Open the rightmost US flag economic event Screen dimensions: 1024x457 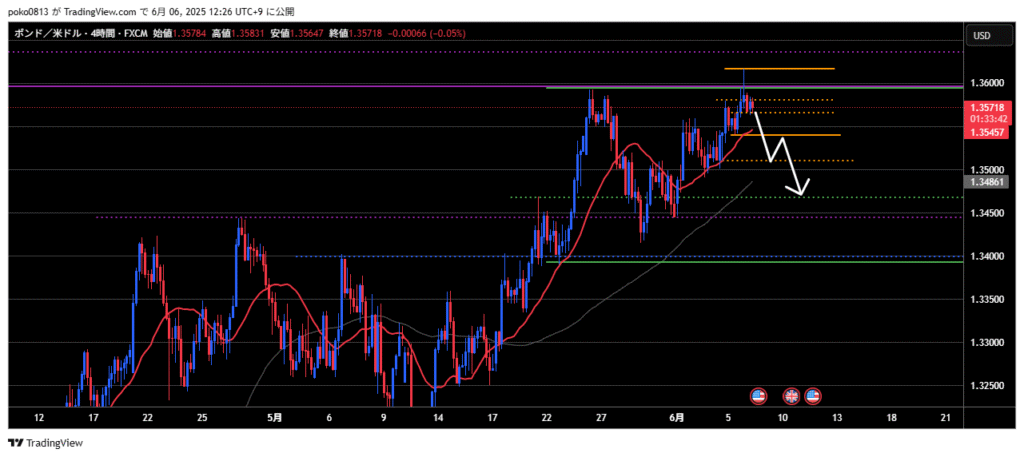click(812, 396)
